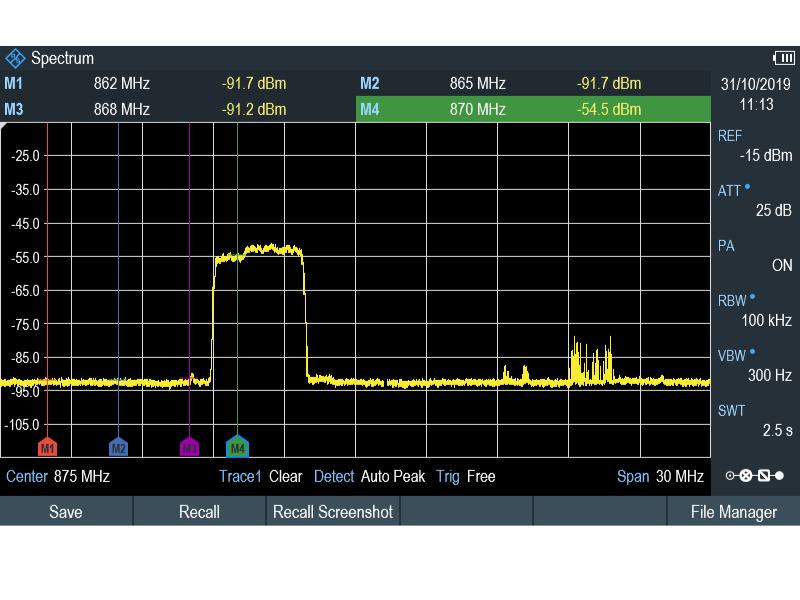
Task: Open the RBW 100 kHz setting
Action: (x=755, y=310)
